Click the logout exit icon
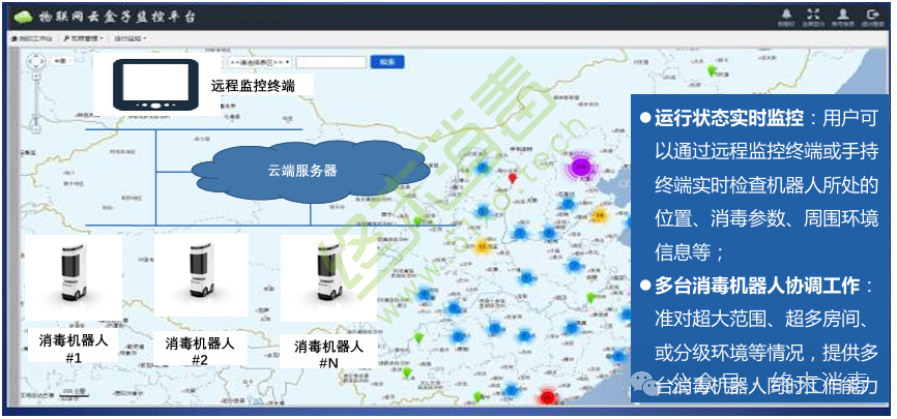Screen dimensions: 897x419 872,14
